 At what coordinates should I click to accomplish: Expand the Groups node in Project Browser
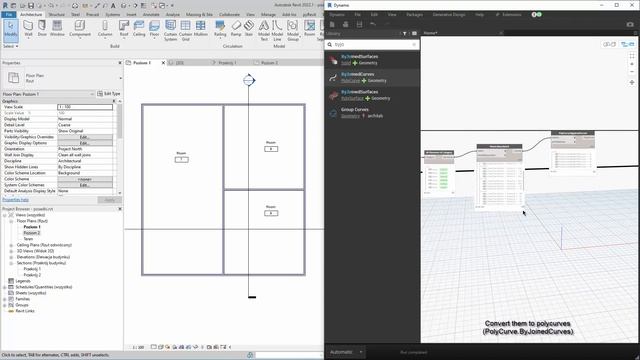[4, 305]
